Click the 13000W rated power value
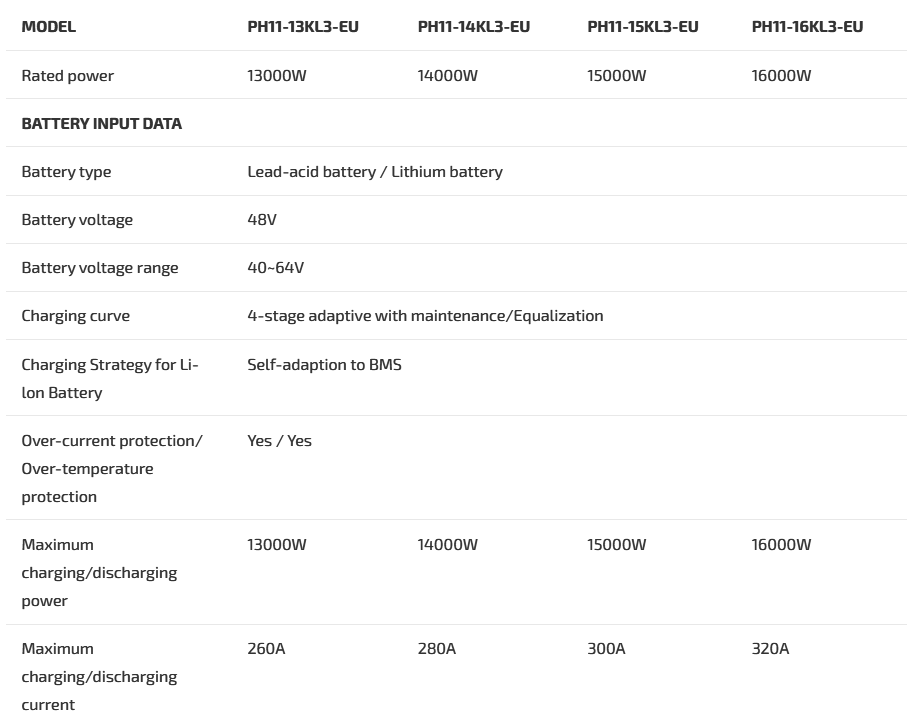908x724 pixels. (x=277, y=76)
